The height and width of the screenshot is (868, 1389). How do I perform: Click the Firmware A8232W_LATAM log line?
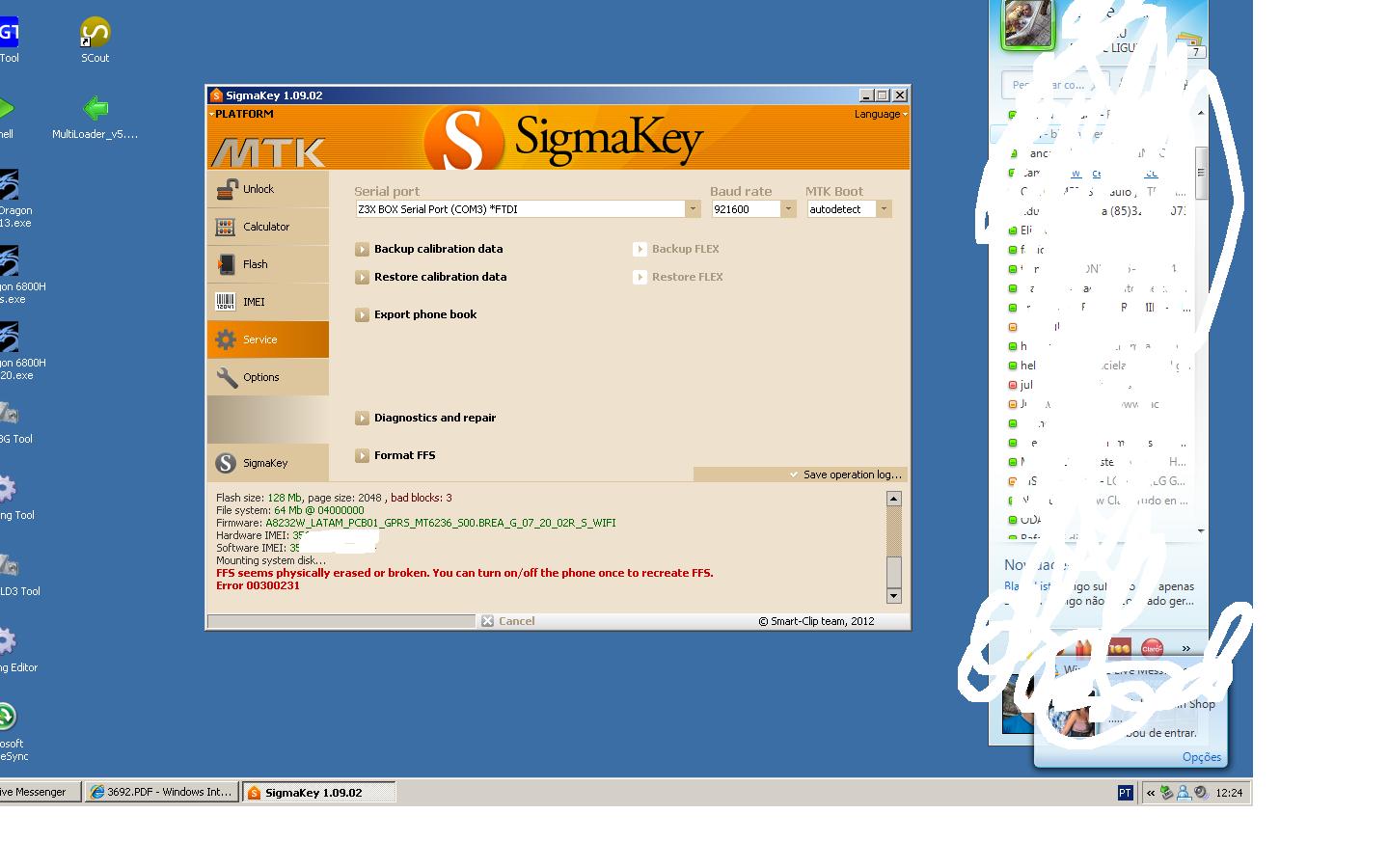pos(416,523)
